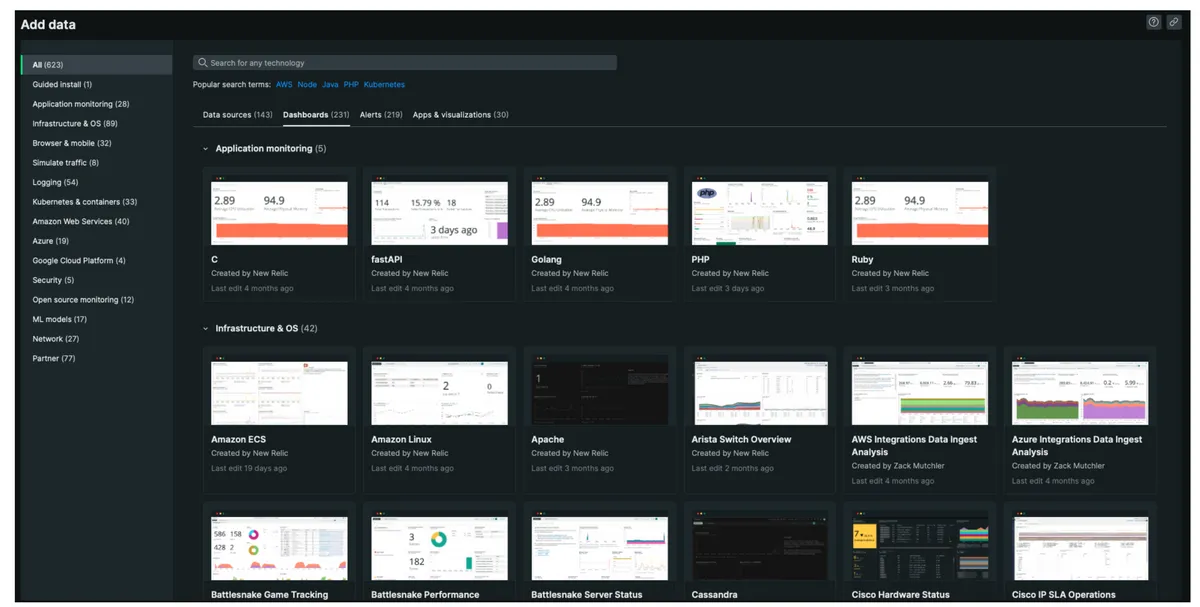The width and height of the screenshot is (1200, 607).
Task: Open the Apache dashboard thumbnail
Action: 599,392
